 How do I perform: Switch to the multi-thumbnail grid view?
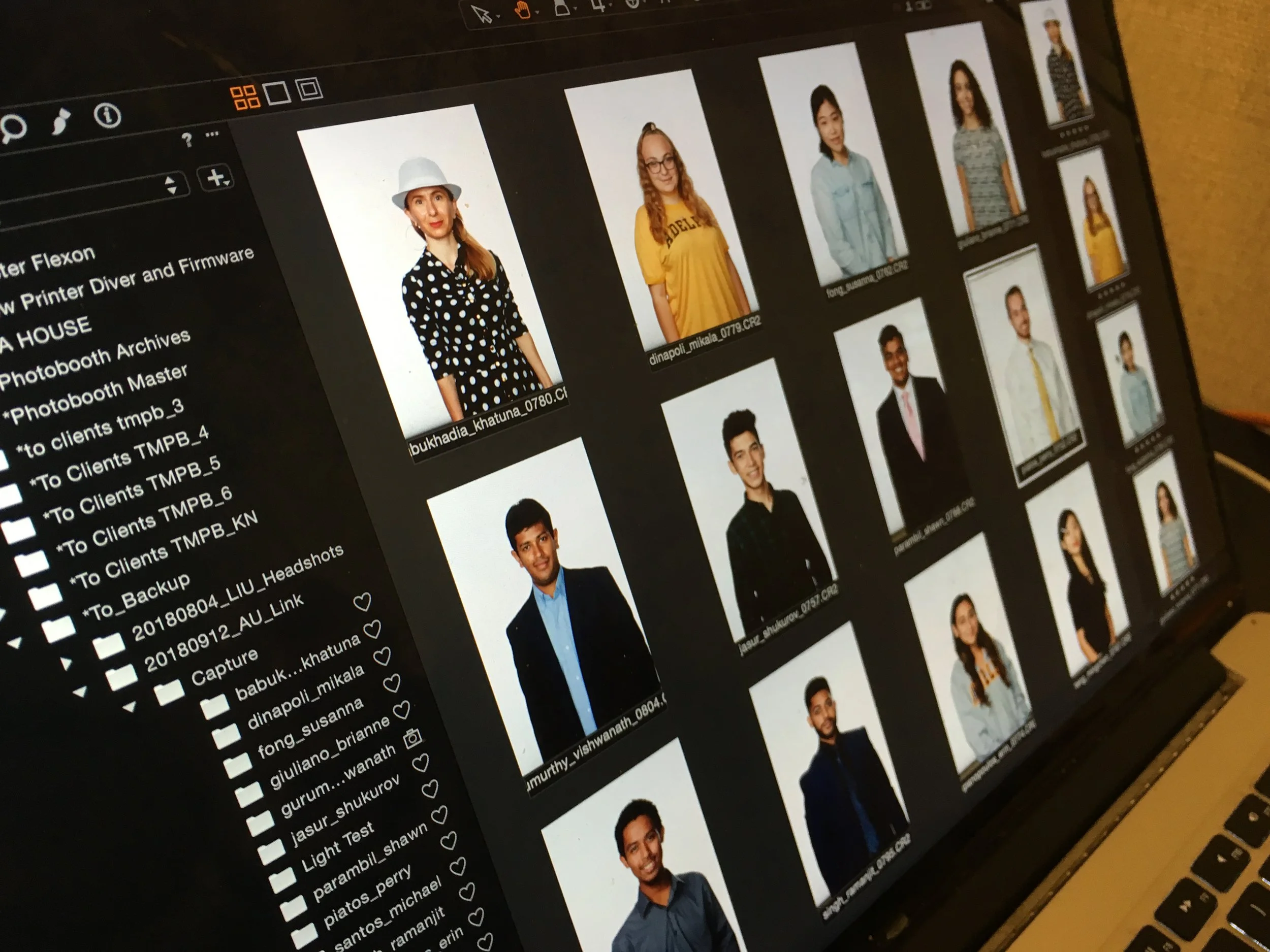tap(246, 96)
